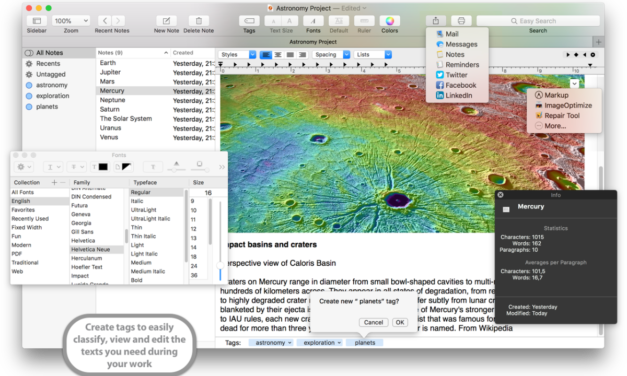Open exploration tag dropdown in Tags bar
The image size is (627, 376).
[x=339, y=343]
